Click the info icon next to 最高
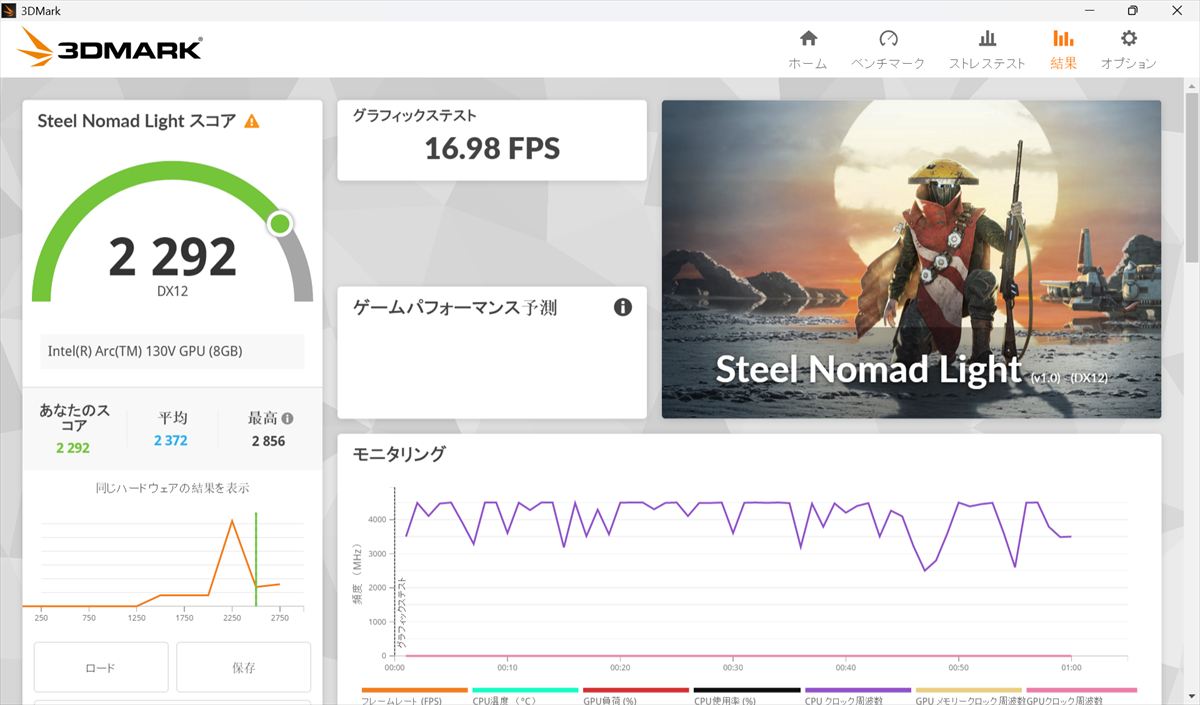Image resolution: width=1200 pixels, height=705 pixels. point(288,419)
